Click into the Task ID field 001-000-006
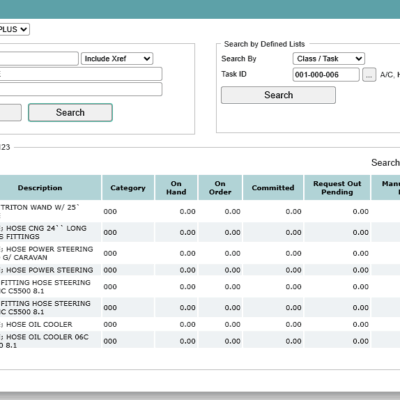 click(326, 75)
